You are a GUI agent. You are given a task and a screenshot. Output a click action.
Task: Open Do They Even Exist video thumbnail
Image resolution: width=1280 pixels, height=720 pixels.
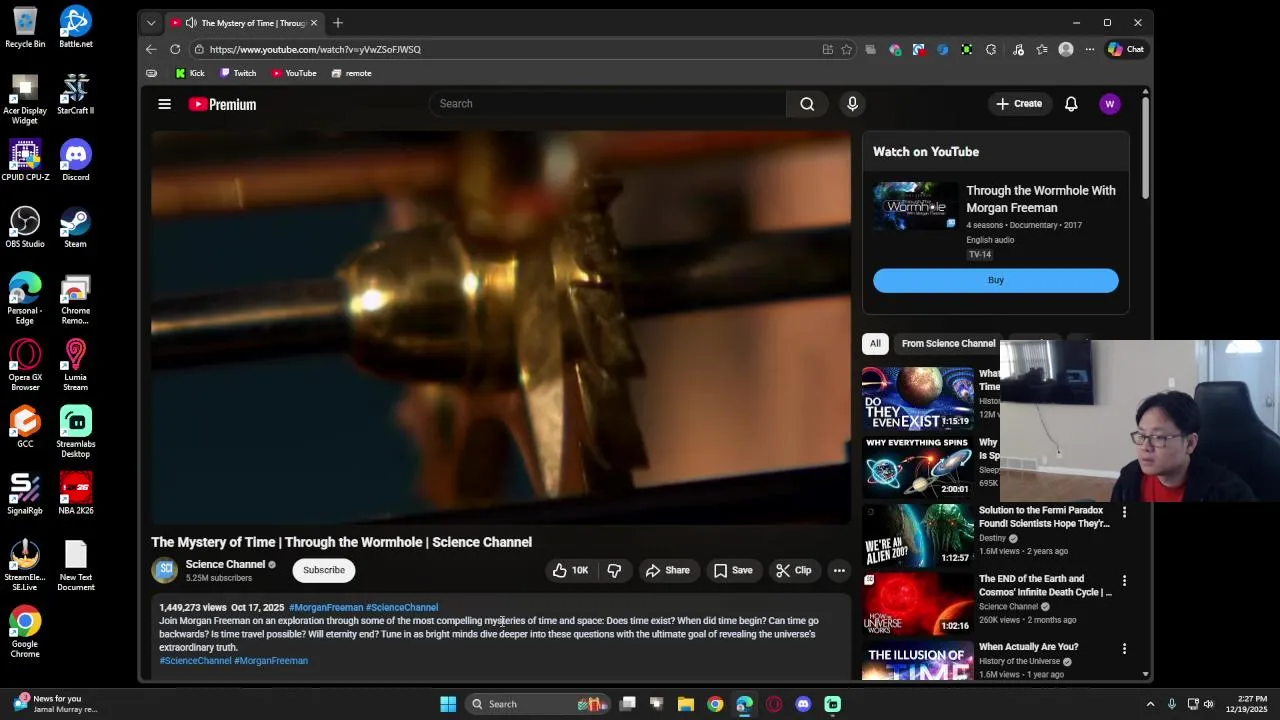pos(918,398)
